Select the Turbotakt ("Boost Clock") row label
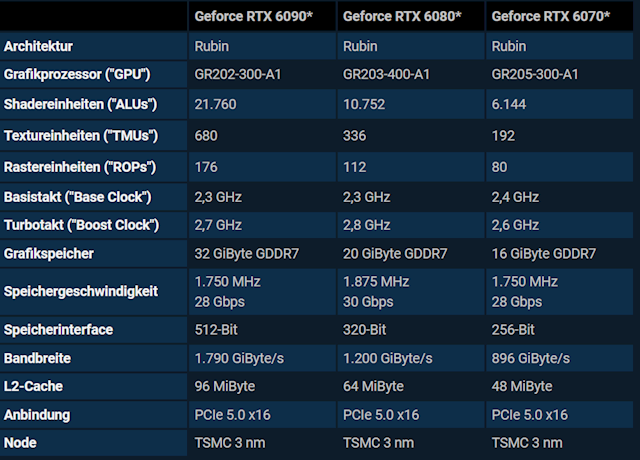The image size is (640, 460). [81, 225]
